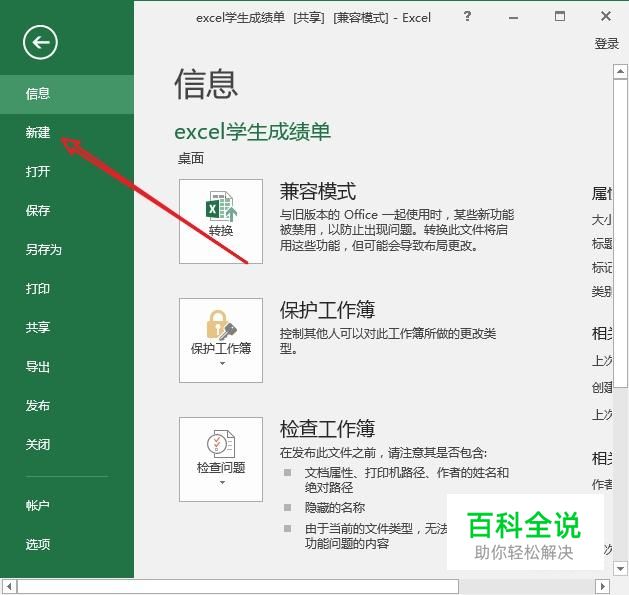Viewport: 629px width, 595px height.
Task: Maximize the Excel window
Action: pos(560,16)
